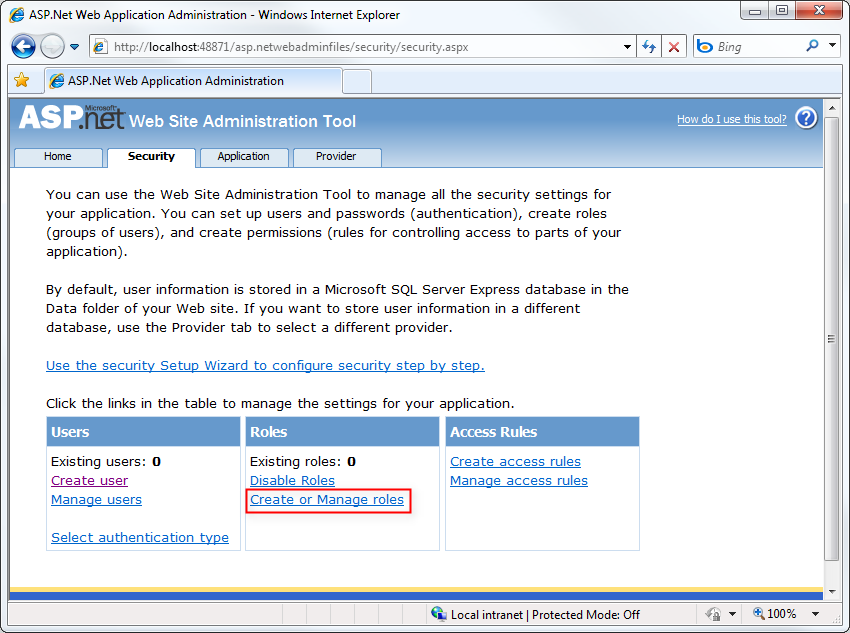Click the ASP.net logo in header
The image size is (850, 633).
[72, 117]
